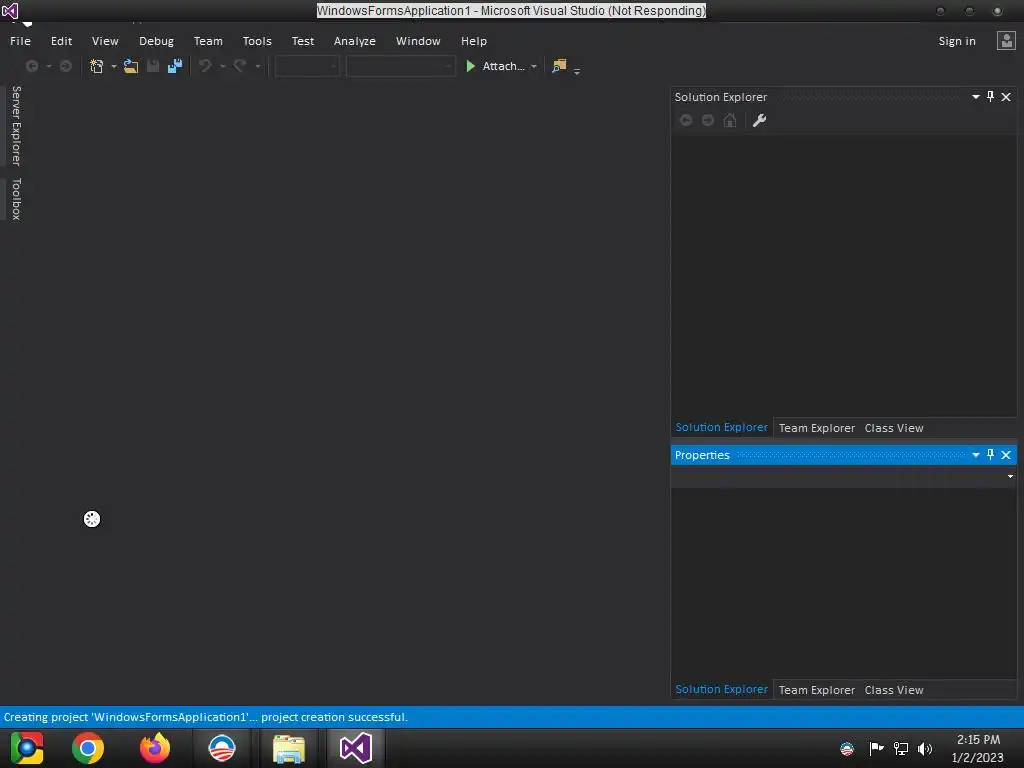The width and height of the screenshot is (1024, 768).
Task: Click the Undo arrow icon
Action: pos(205,66)
